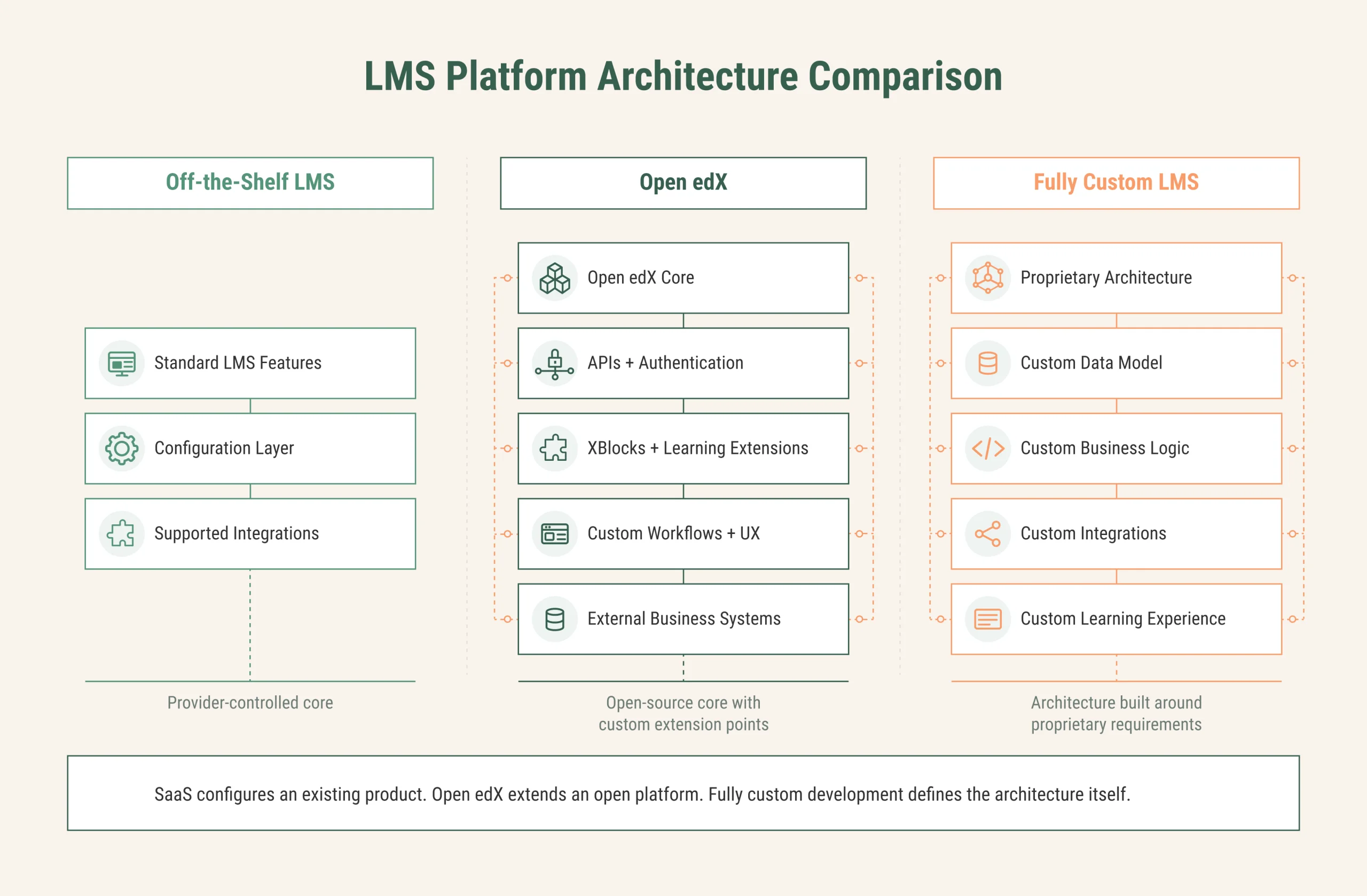Click the Standard LMS Features text

(x=238, y=363)
